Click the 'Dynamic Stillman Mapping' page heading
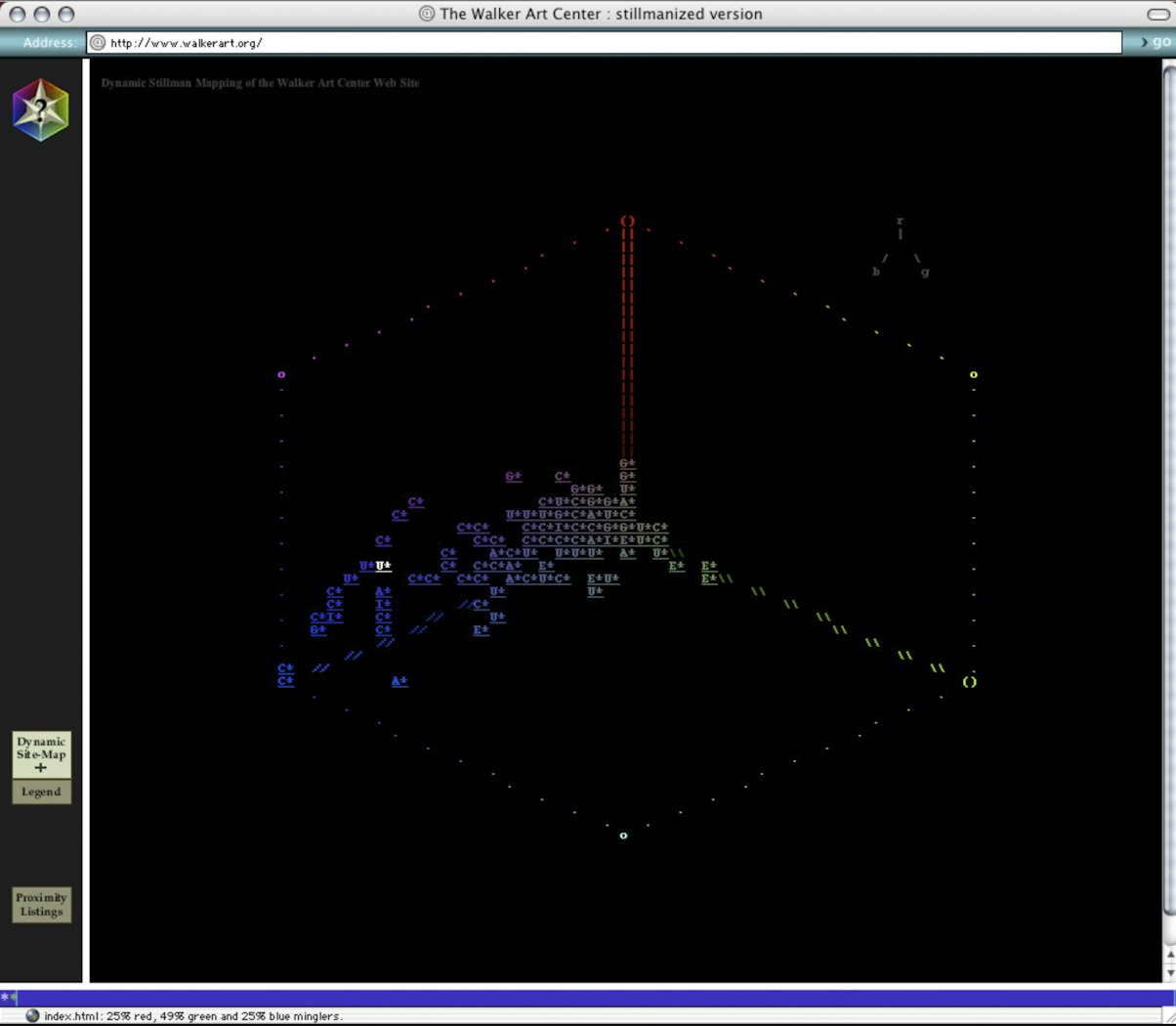The width and height of the screenshot is (1176, 1026). point(260,83)
